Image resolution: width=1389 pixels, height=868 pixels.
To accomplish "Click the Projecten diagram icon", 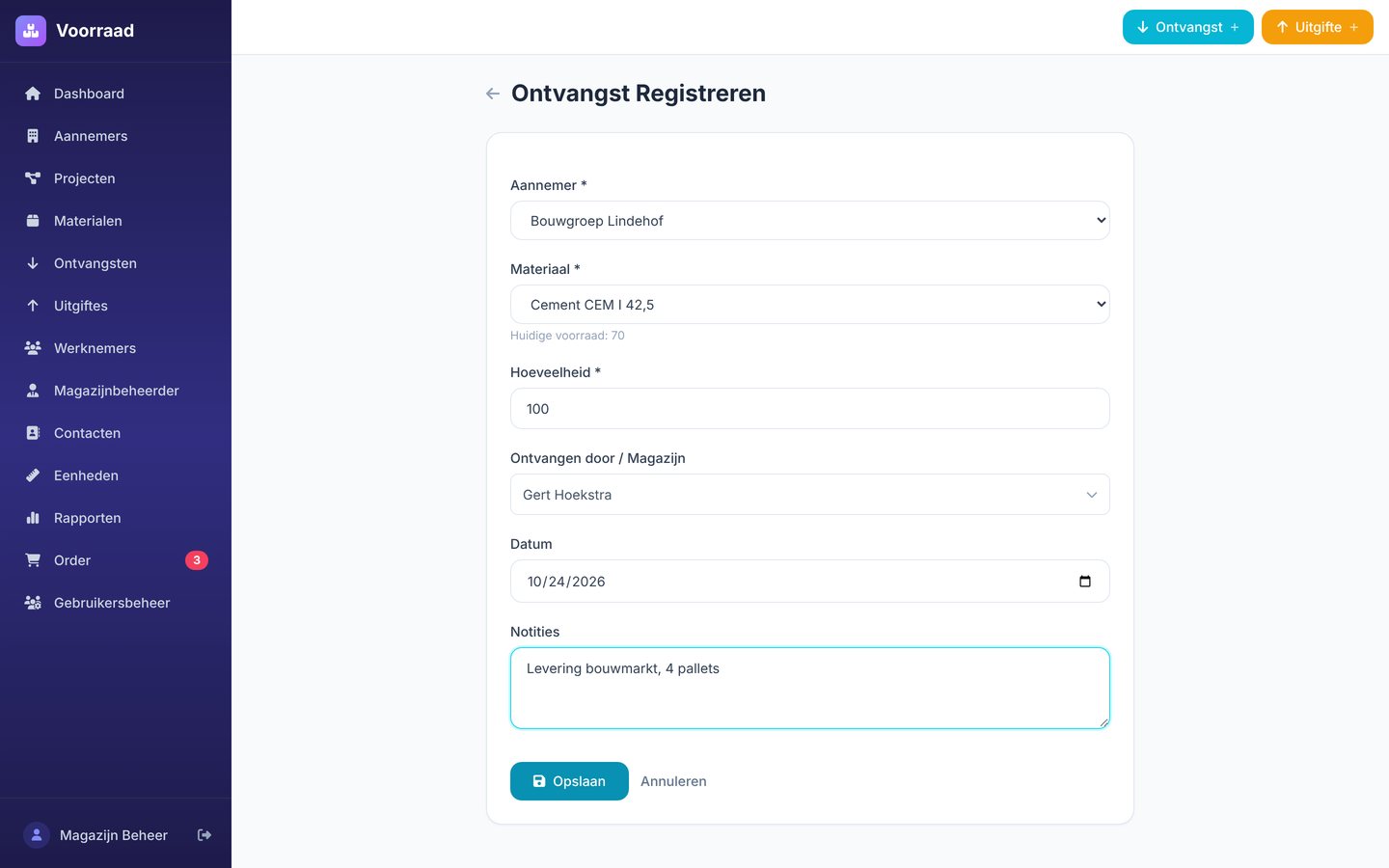I will (33, 178).
